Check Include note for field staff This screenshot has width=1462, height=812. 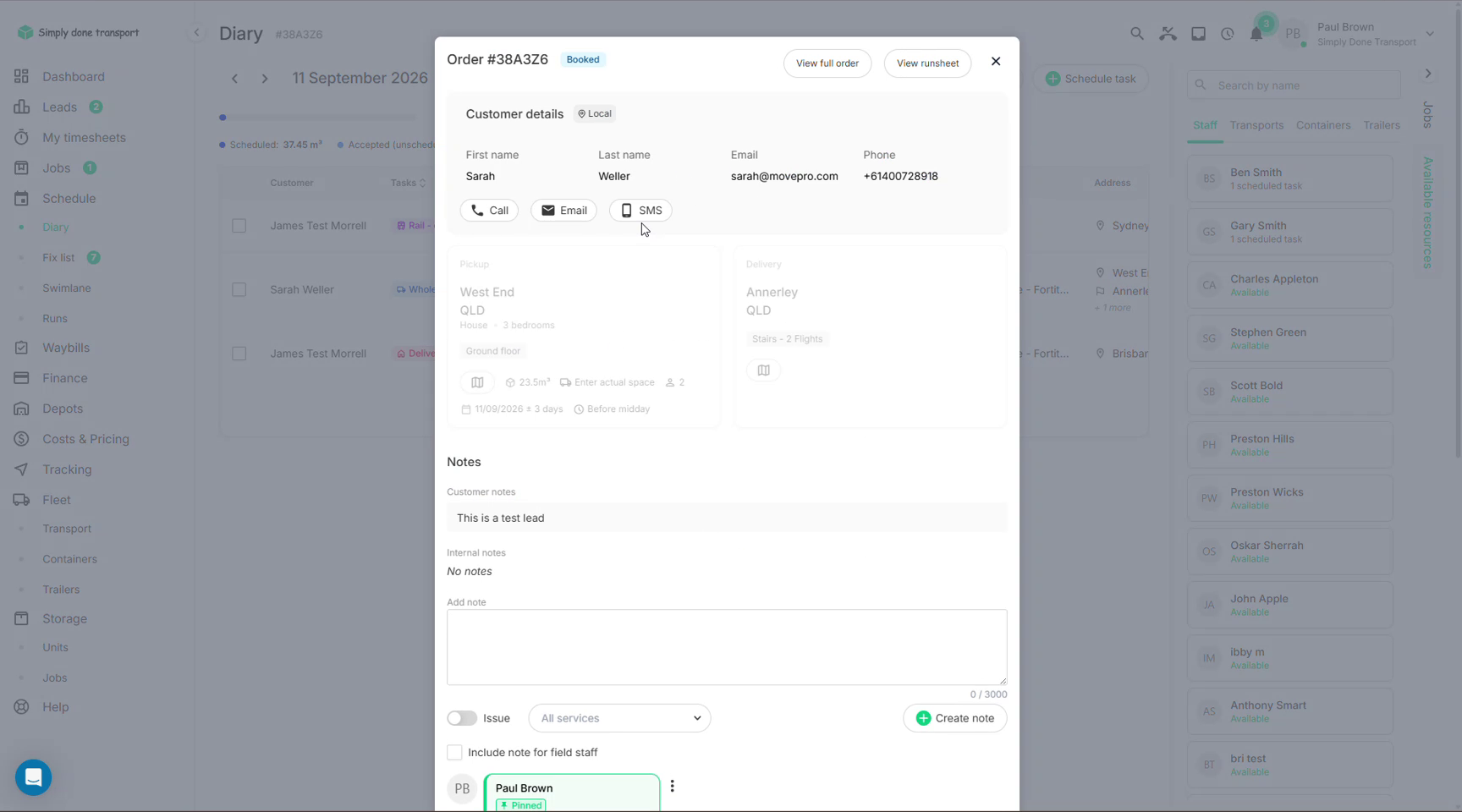point(454,753)
